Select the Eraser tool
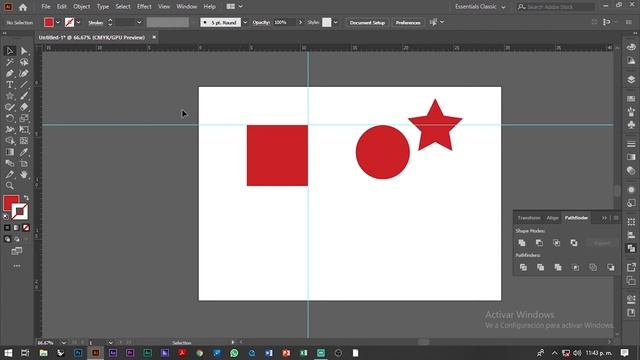The width and height of the screenshot is (640, 360). [x=24, y=107]
